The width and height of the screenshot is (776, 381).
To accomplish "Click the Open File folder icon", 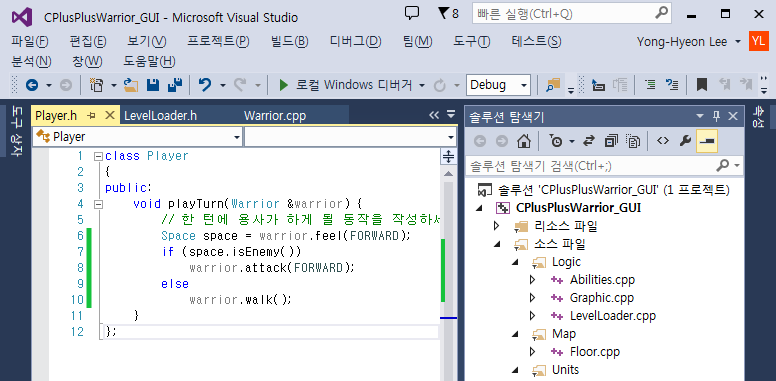I will point(131,85).
